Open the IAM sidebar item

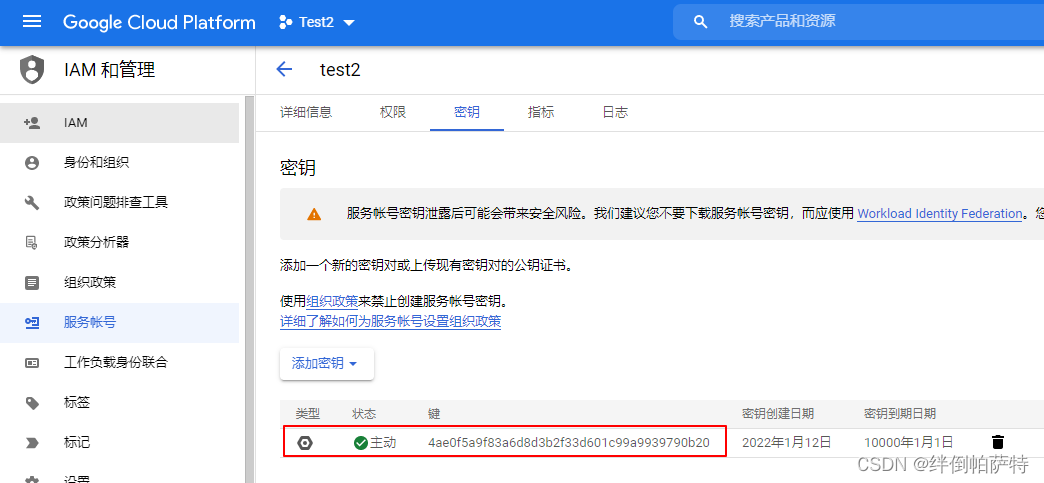coord(119,123)
